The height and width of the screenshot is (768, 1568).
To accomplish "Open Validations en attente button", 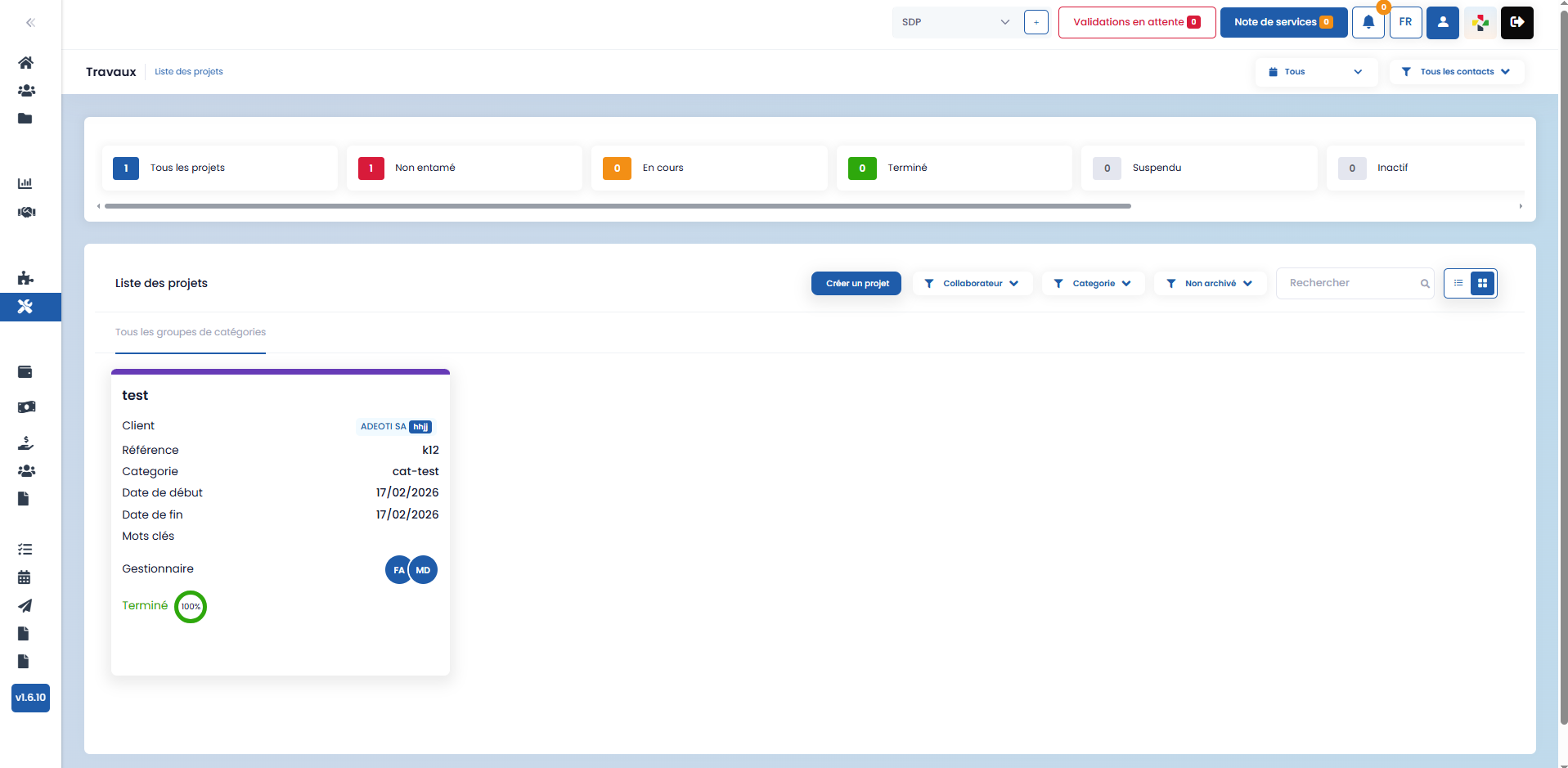I will [x=1136, y=22].
